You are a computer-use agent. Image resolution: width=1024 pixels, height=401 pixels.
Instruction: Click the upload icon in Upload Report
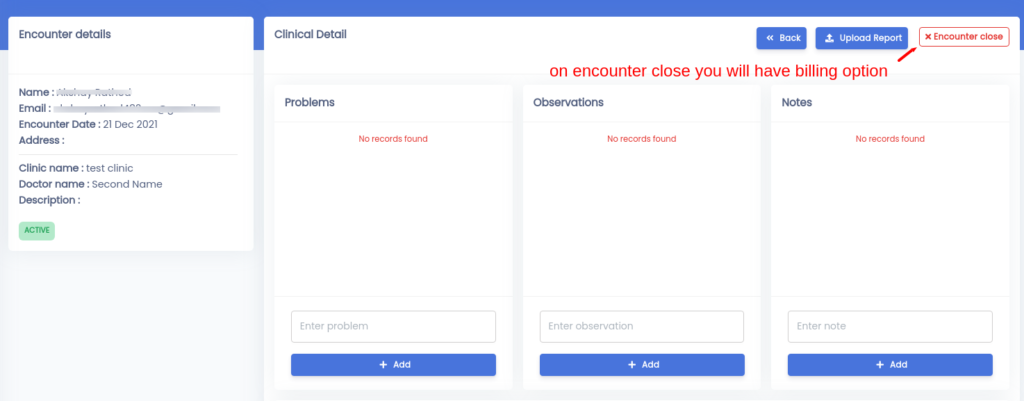pyautogui.click(x=829, y=38)
